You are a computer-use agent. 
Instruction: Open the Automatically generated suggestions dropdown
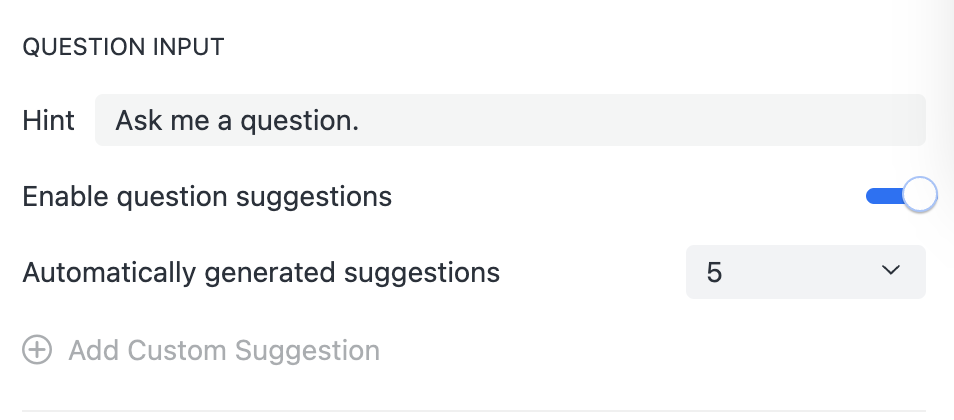click(x=805, y=271)
